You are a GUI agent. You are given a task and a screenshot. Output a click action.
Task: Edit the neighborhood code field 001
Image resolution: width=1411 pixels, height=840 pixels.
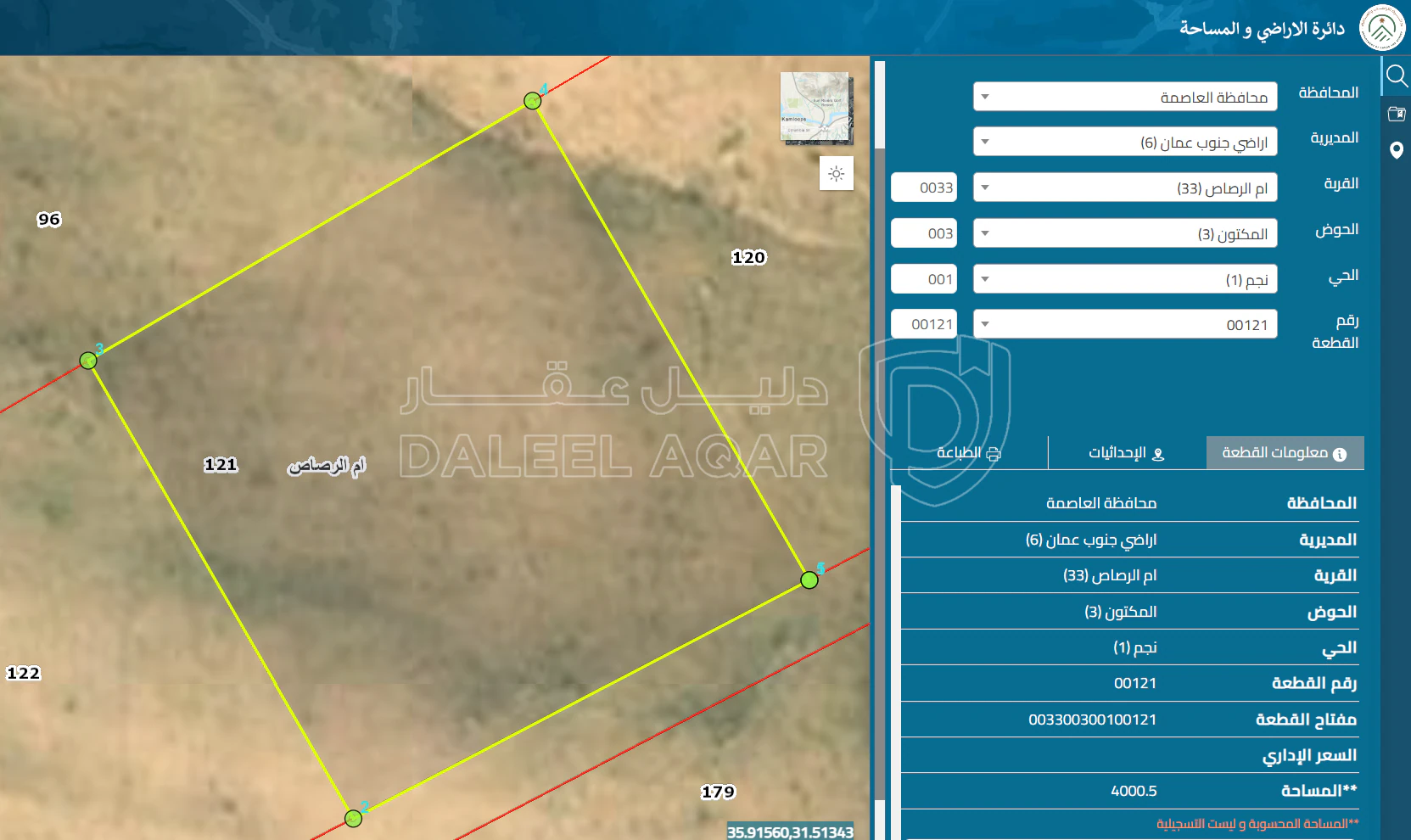coord(924,279)
